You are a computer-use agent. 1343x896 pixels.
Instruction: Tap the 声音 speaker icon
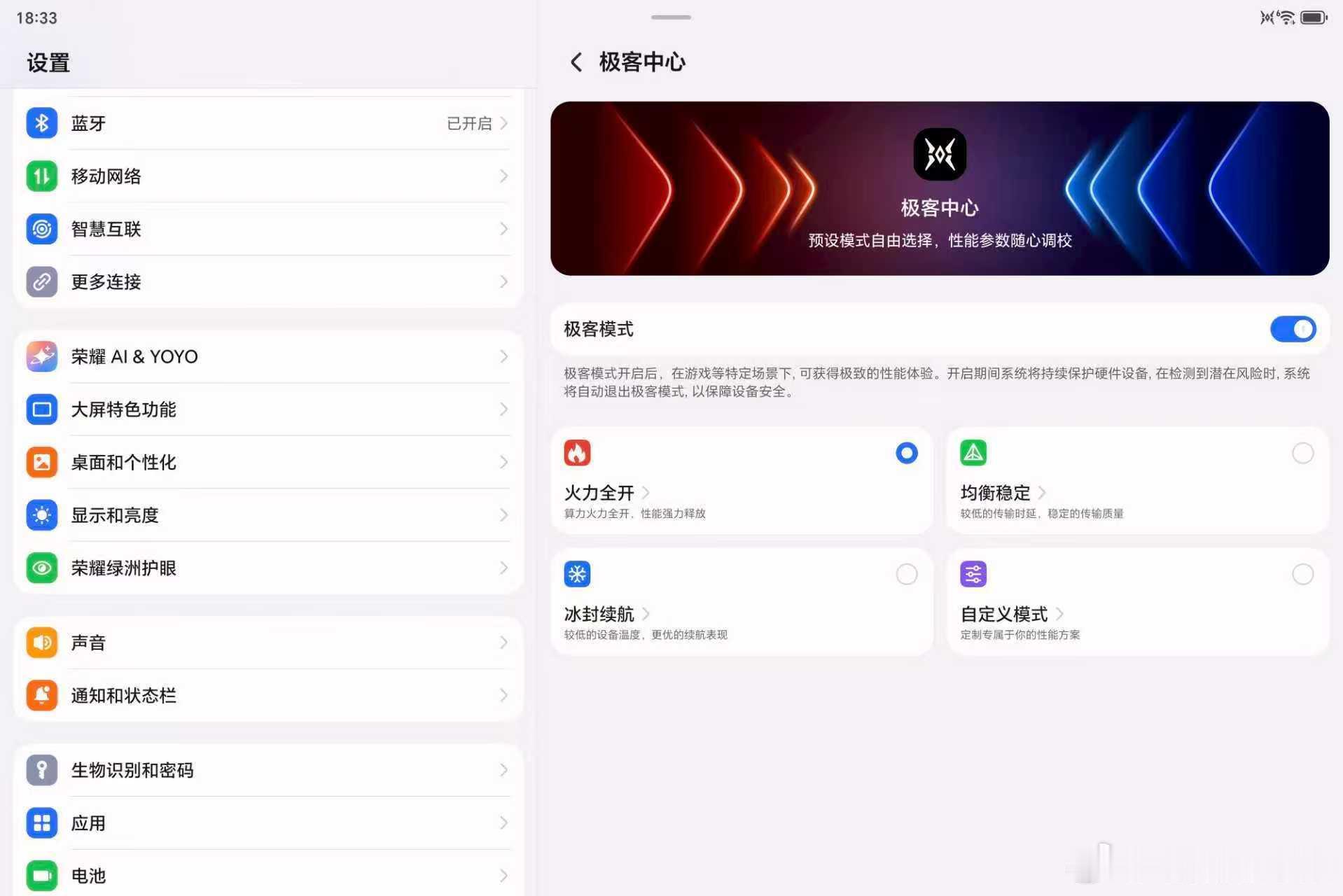pyautogui.click(x=41, y=643)
